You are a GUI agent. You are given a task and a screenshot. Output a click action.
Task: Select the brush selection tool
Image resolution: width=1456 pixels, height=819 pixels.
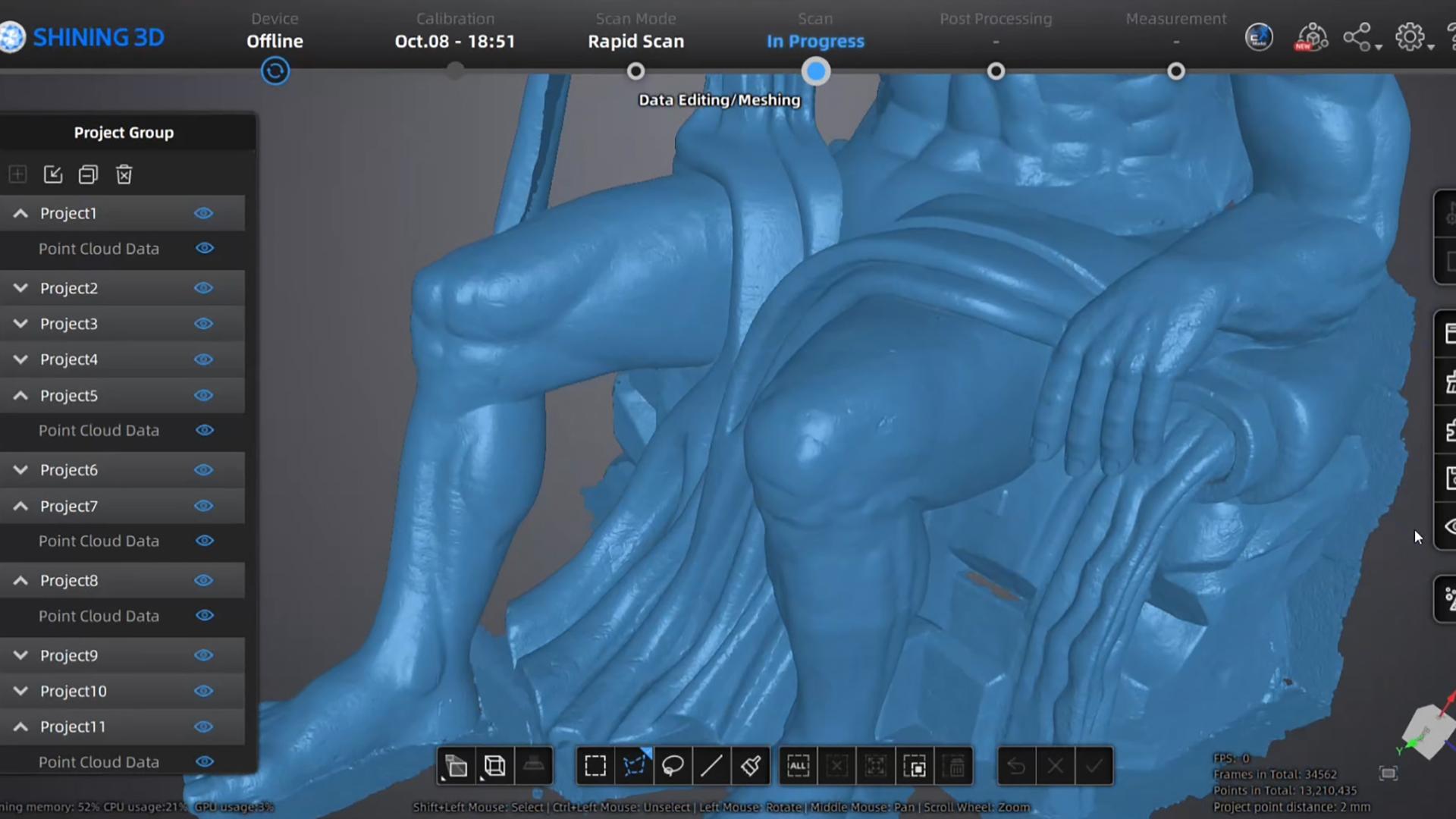coord(751,766)
